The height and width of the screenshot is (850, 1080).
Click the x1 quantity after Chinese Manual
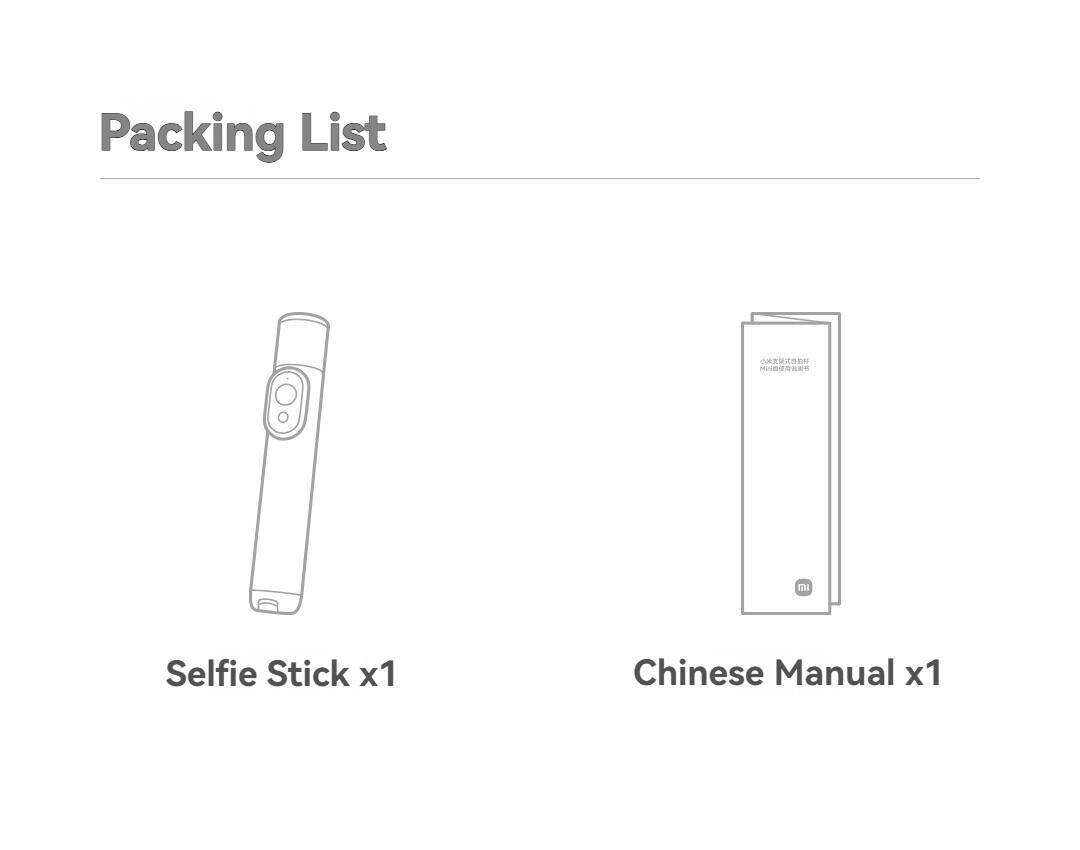pyautogui.click(x=924, y=673)
